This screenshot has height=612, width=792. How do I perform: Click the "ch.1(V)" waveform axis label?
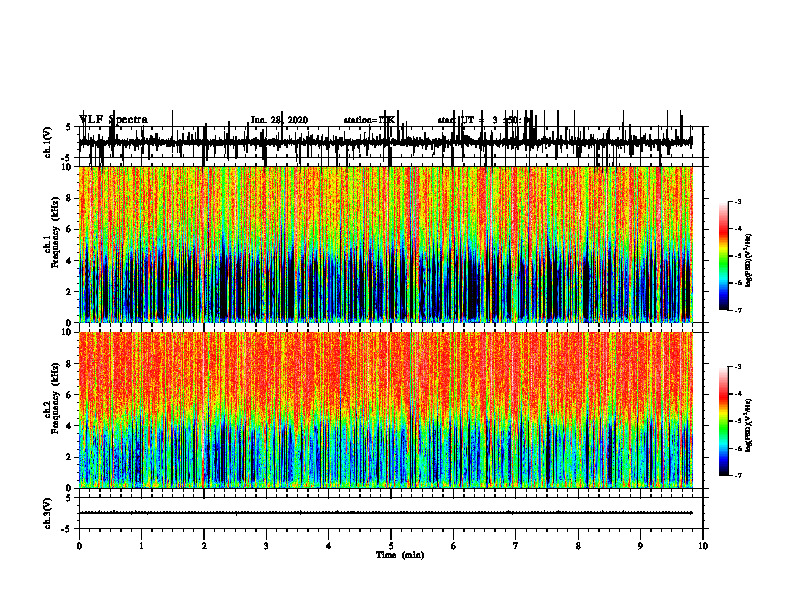tap(47, 142)
